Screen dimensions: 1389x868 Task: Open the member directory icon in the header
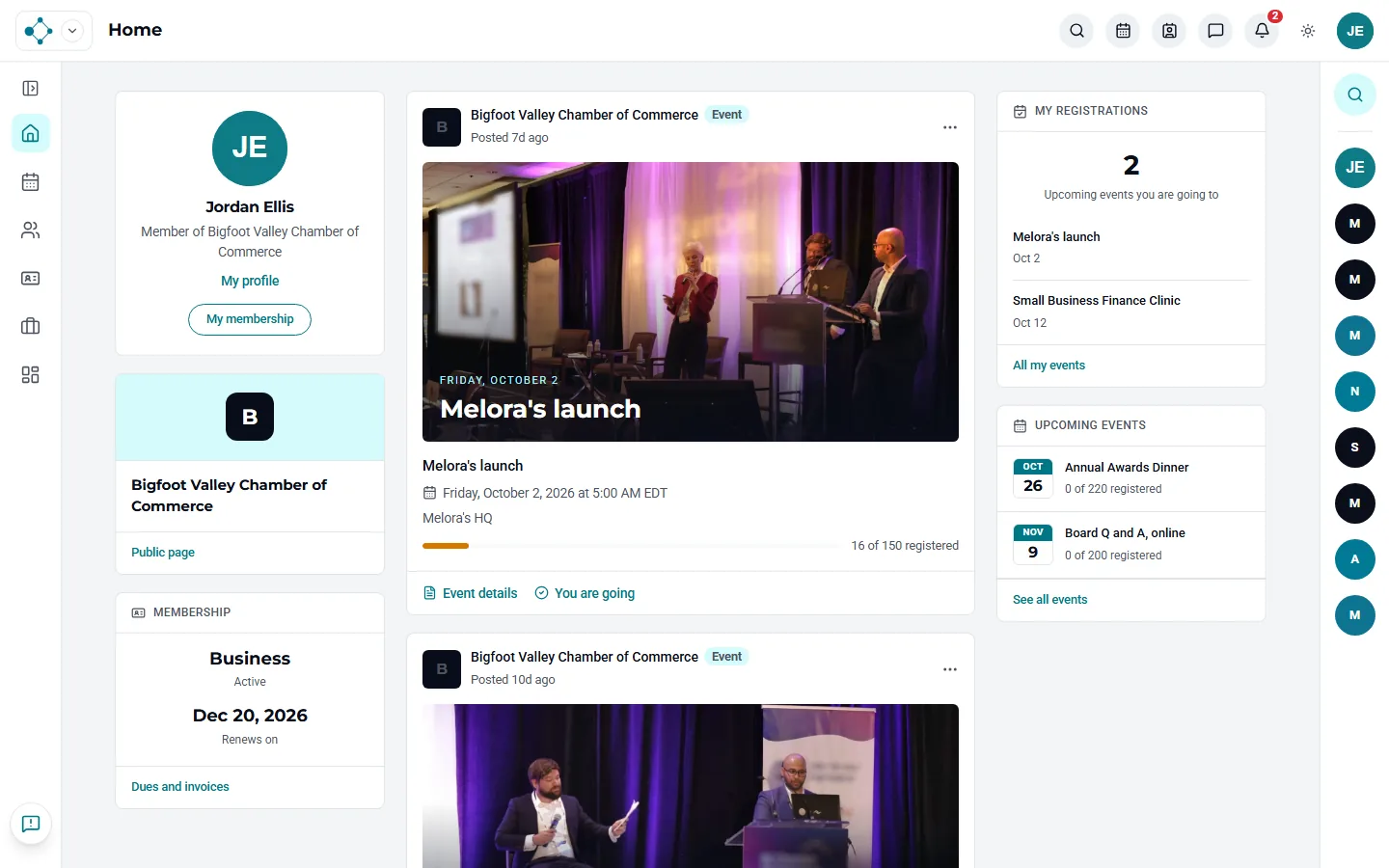point(1170,31)
